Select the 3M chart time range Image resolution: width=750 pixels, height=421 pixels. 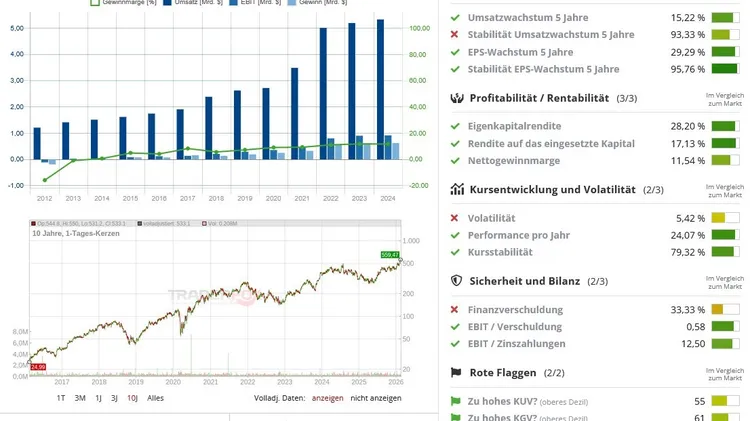pos(80,398)
